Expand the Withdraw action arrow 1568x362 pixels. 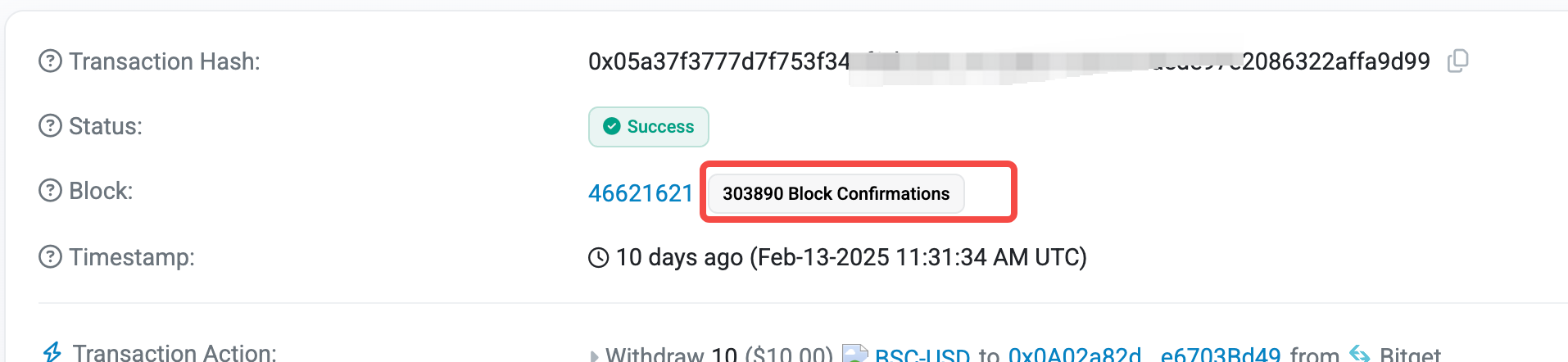[x=594, y=355]
